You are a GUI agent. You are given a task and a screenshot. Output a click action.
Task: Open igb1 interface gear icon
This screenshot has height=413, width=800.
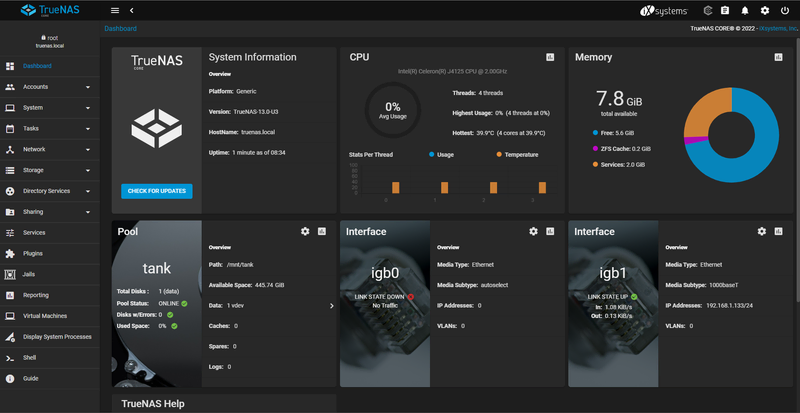[762, 231]
